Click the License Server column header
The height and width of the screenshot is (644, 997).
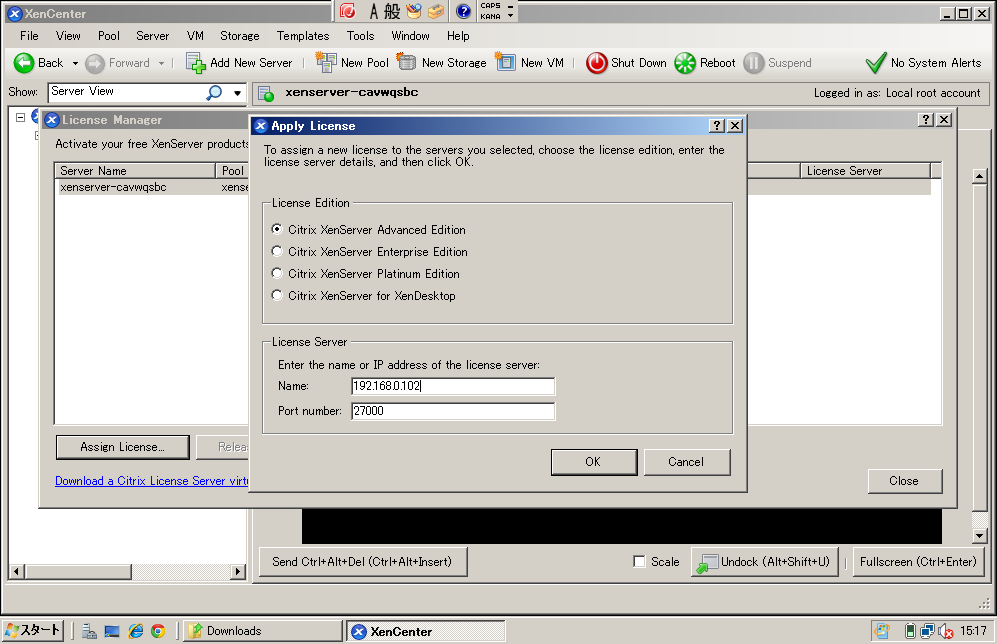pyautogui.click(x=865, y=170)
